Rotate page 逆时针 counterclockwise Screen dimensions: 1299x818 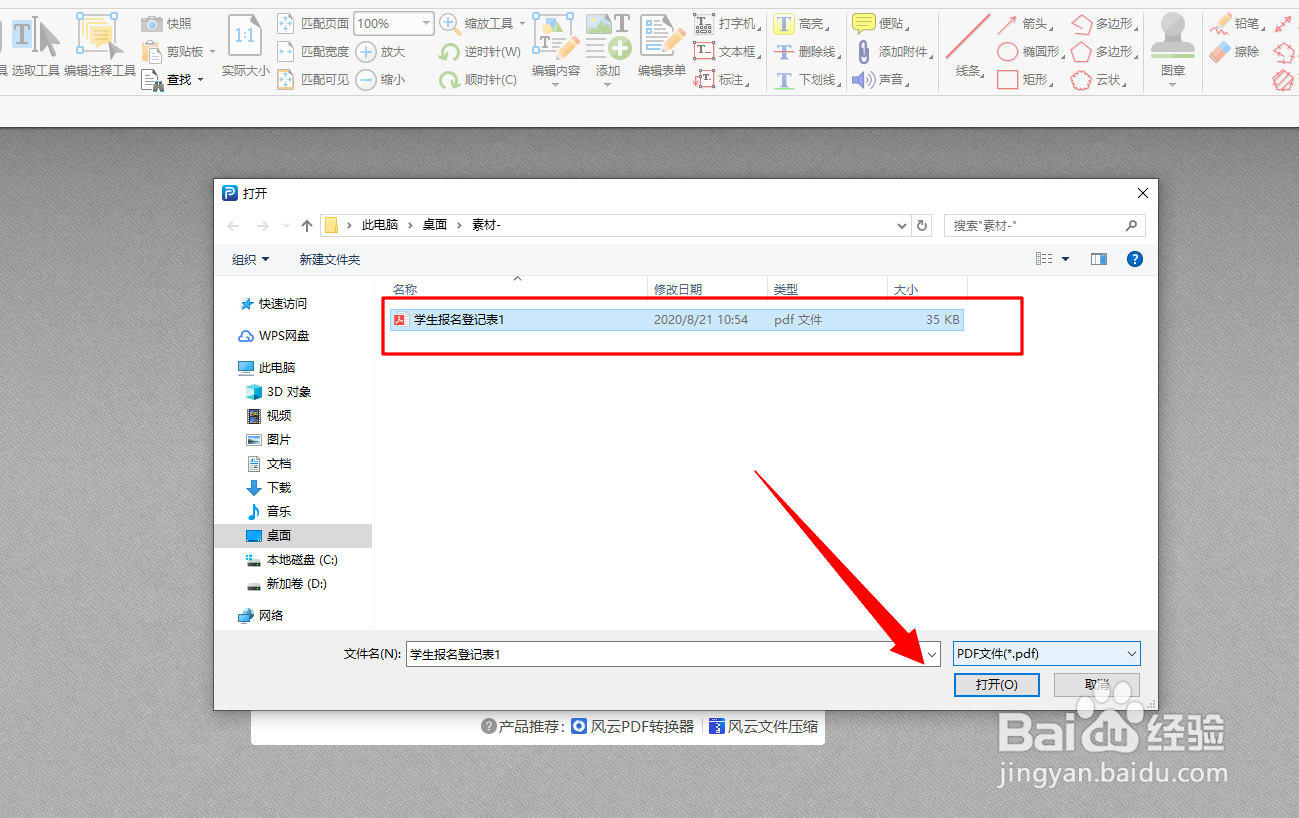coord(480,51)
